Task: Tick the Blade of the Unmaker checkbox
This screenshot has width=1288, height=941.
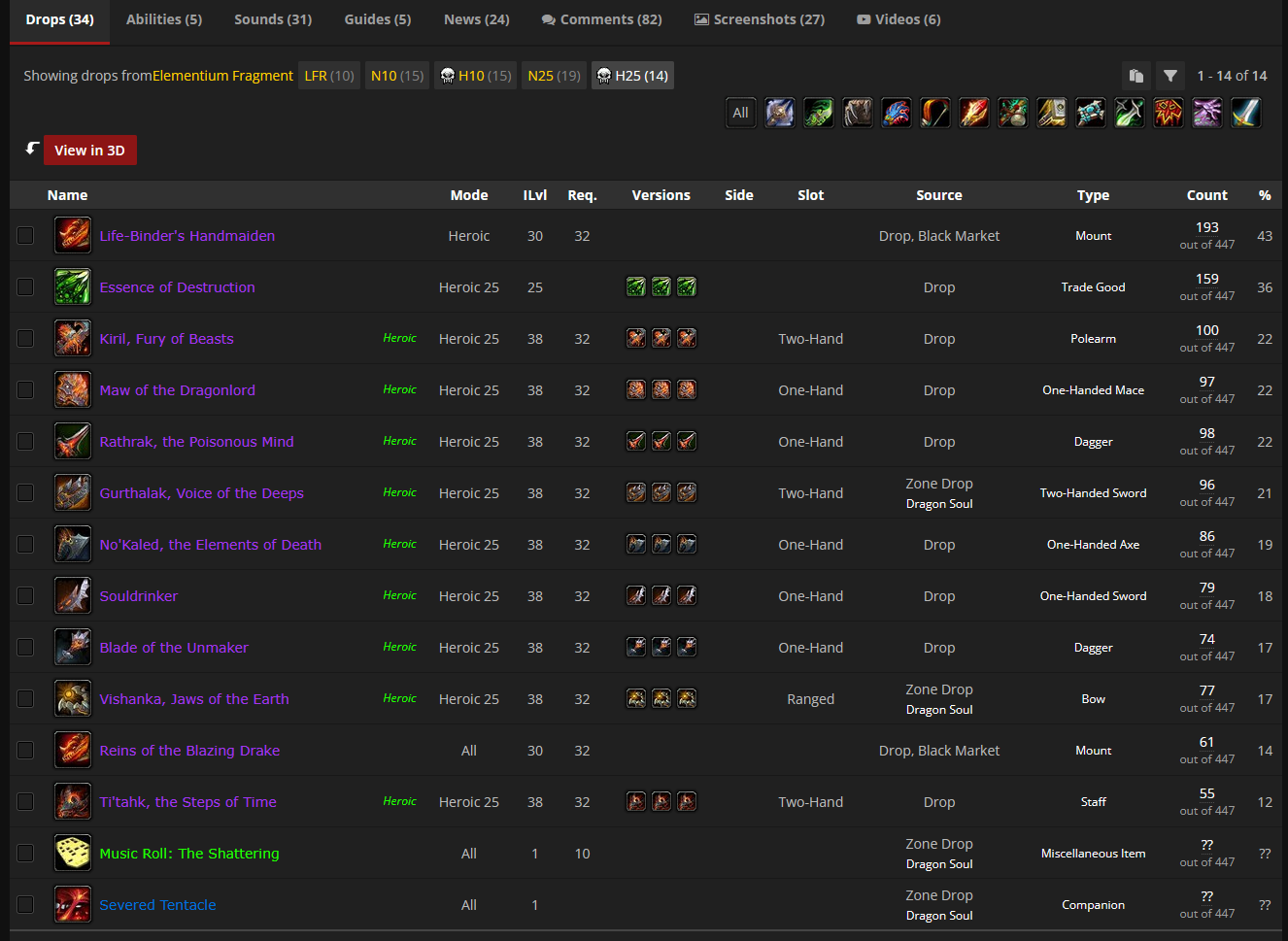Action: pyautogui.click(x=25, y=647)
